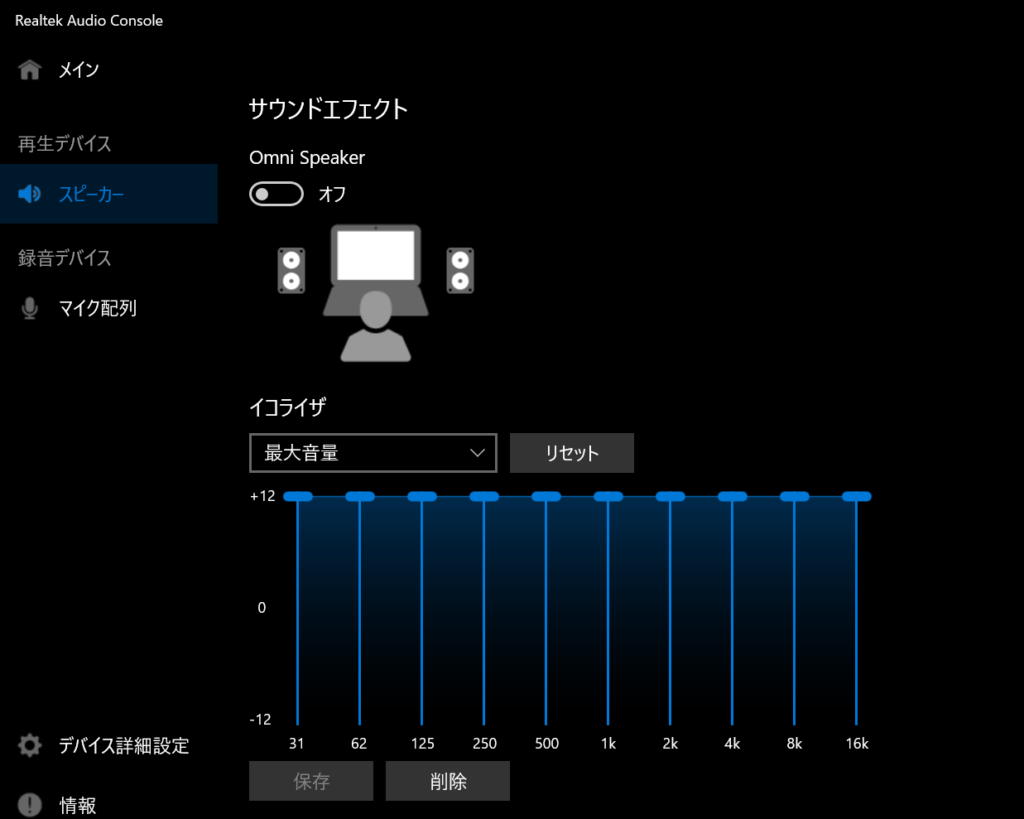Viewport: 1024px width, 819px height.
Task: Open the メイン page
Action: [108, 69]
